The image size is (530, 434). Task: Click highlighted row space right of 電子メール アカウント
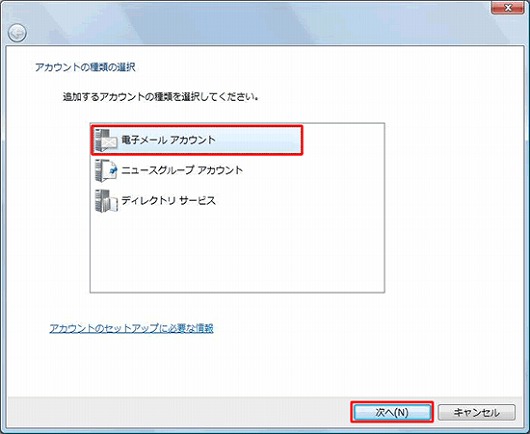coord(258,140)
